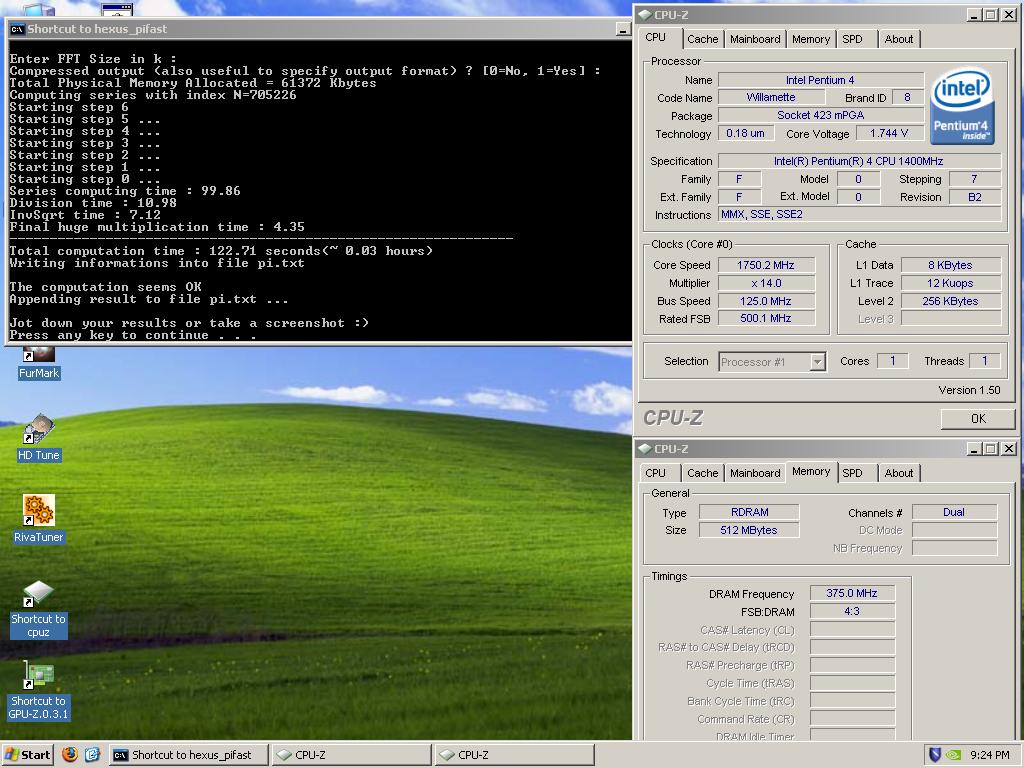Click the Socket 423 mPGA package field

[820, 115]
